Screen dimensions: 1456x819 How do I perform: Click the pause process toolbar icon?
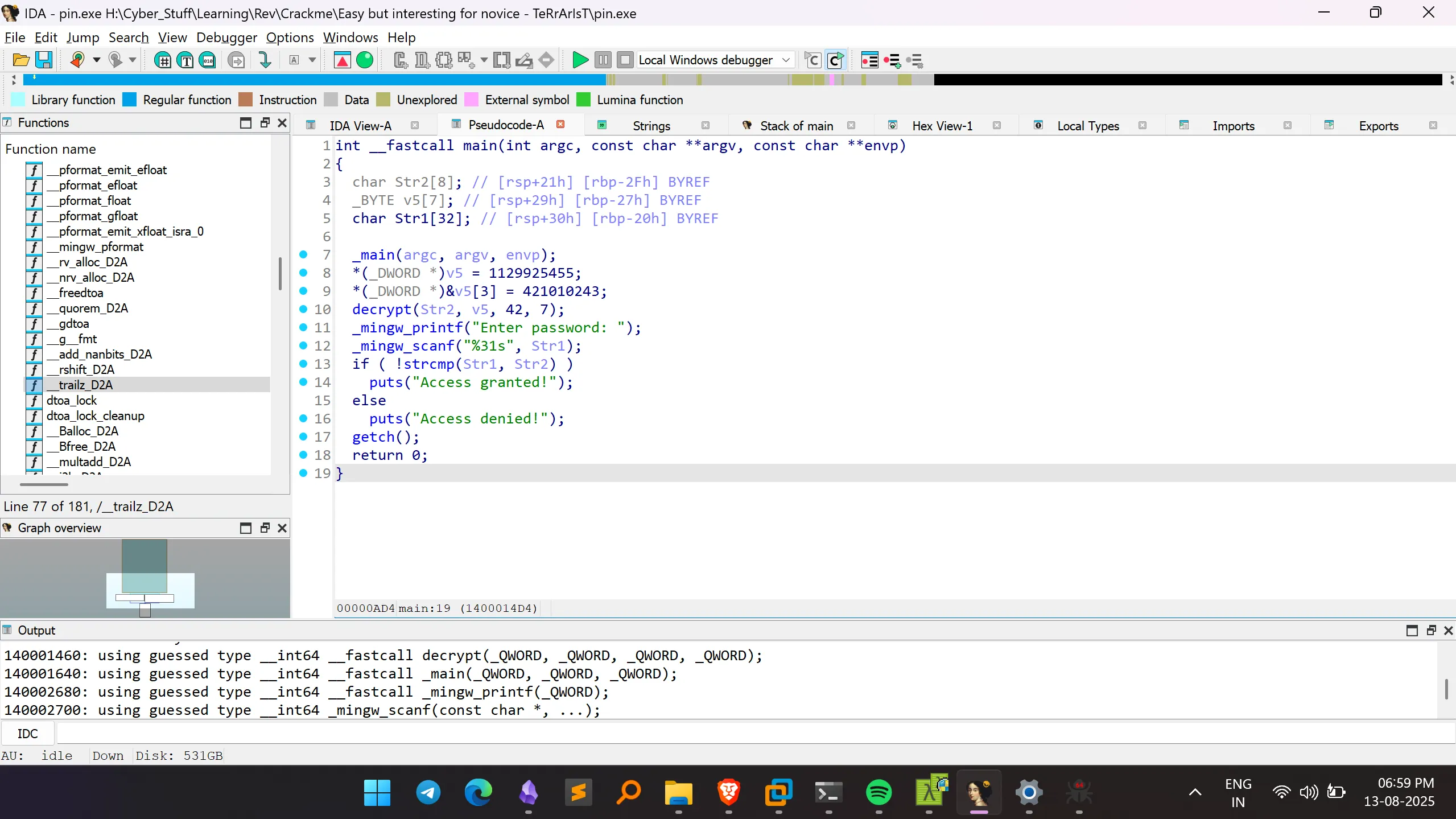point(603,60)
